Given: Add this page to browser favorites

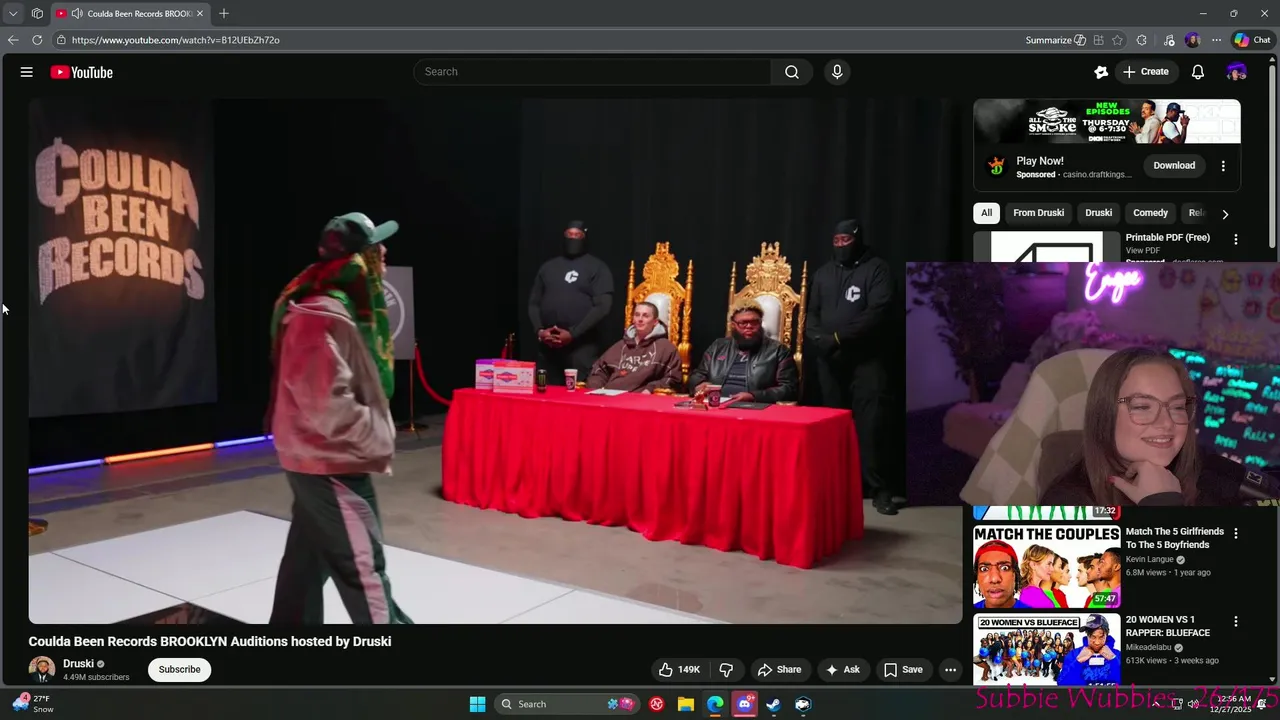Looking at the screenshot, I should 1117,40.
